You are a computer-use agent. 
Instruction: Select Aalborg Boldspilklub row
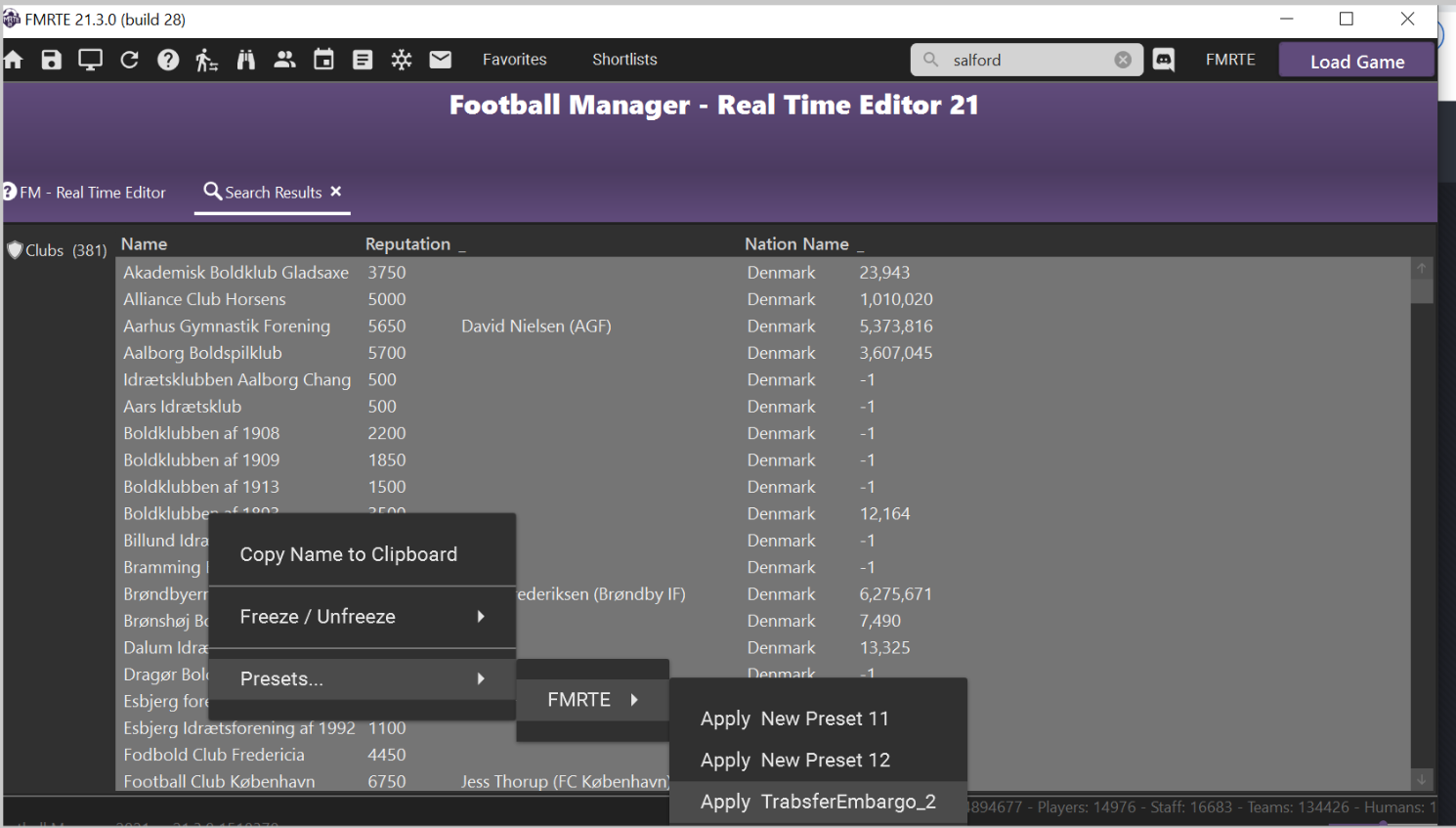point(763,353)
